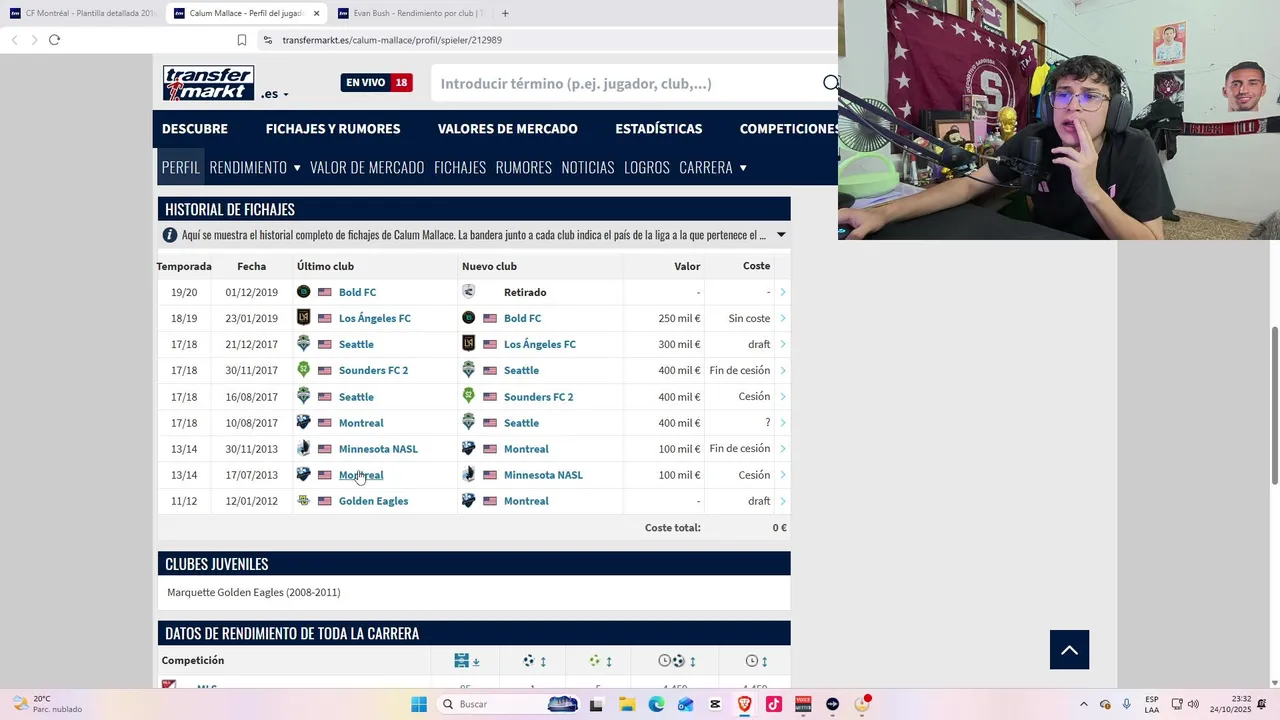This screenshot has height=720, width=1280.
Task: Expand the Rendimiento dropdown arrow
Action: tap(297, 168)
